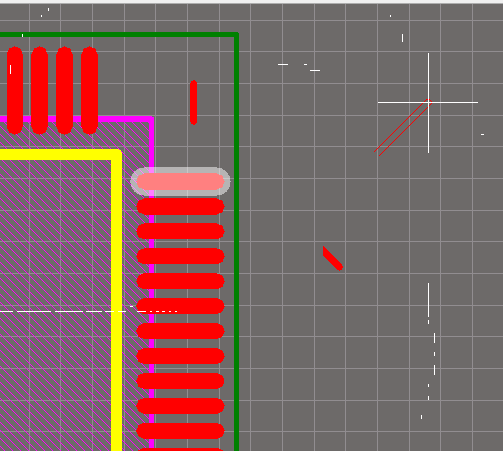Click the fourth vertical red pad from left

click(89, 90)
